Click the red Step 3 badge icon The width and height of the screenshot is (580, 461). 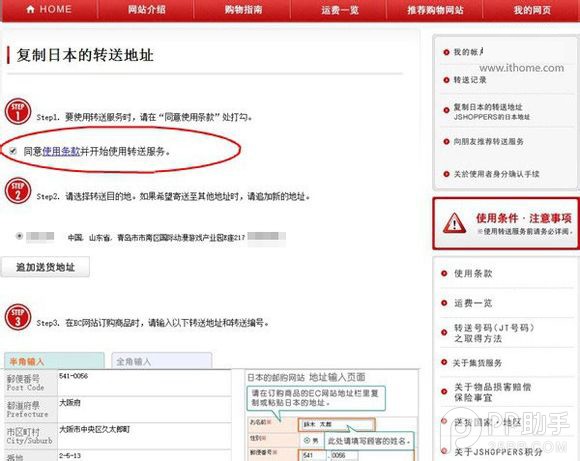coord(18,317)
